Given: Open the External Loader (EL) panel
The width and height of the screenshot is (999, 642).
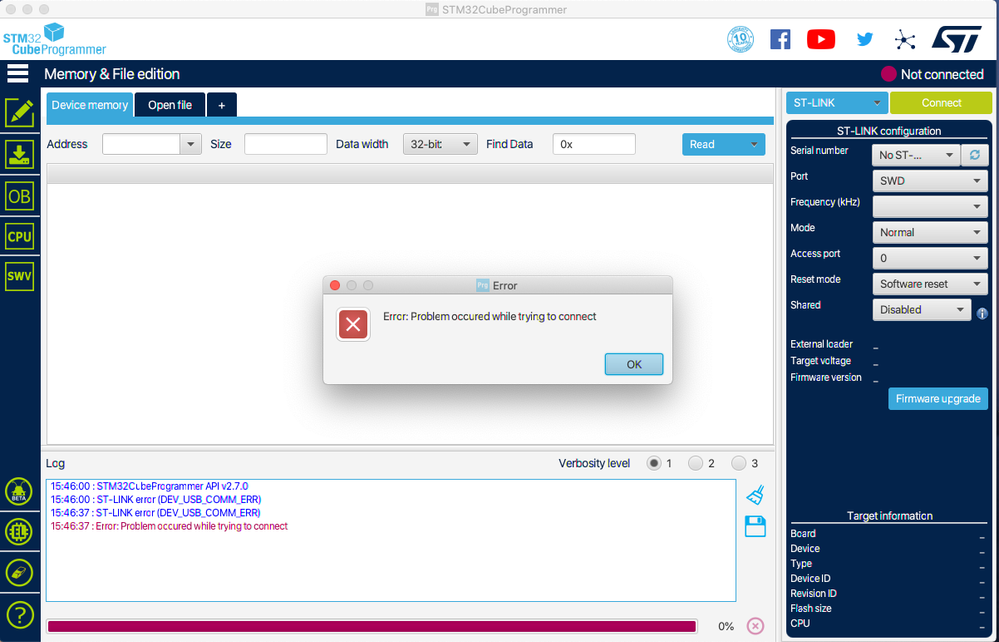Looking at the screenshot, I should tap(19, 531).
